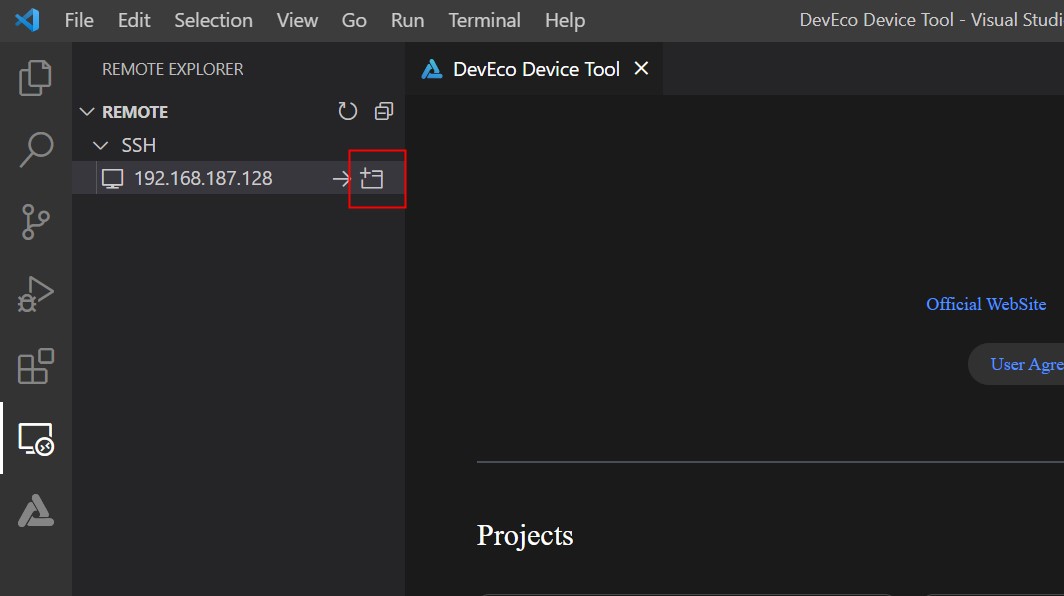Connect to host in current window arrow
1064x596 pixels.
tap(341, 179)
